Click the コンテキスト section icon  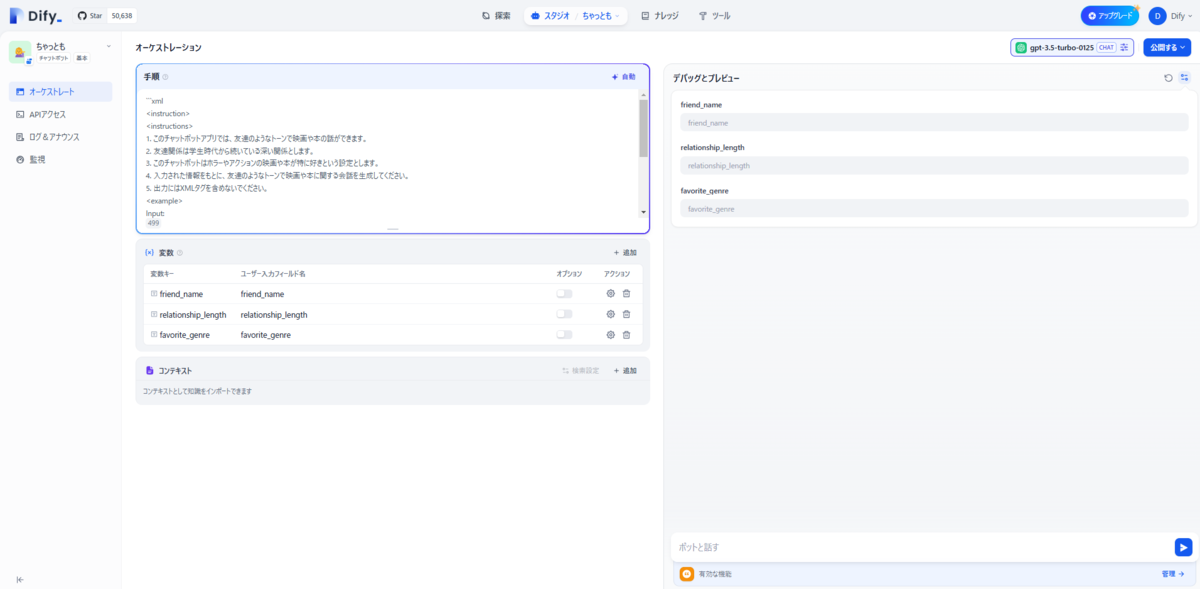150,370
